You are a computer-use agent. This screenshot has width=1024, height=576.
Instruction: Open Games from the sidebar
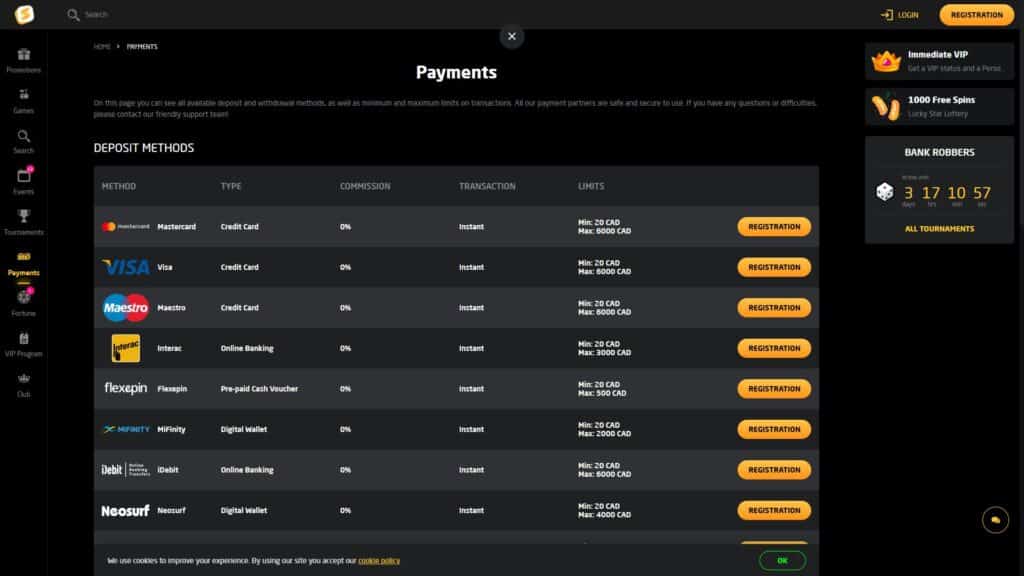coord(24,101)
